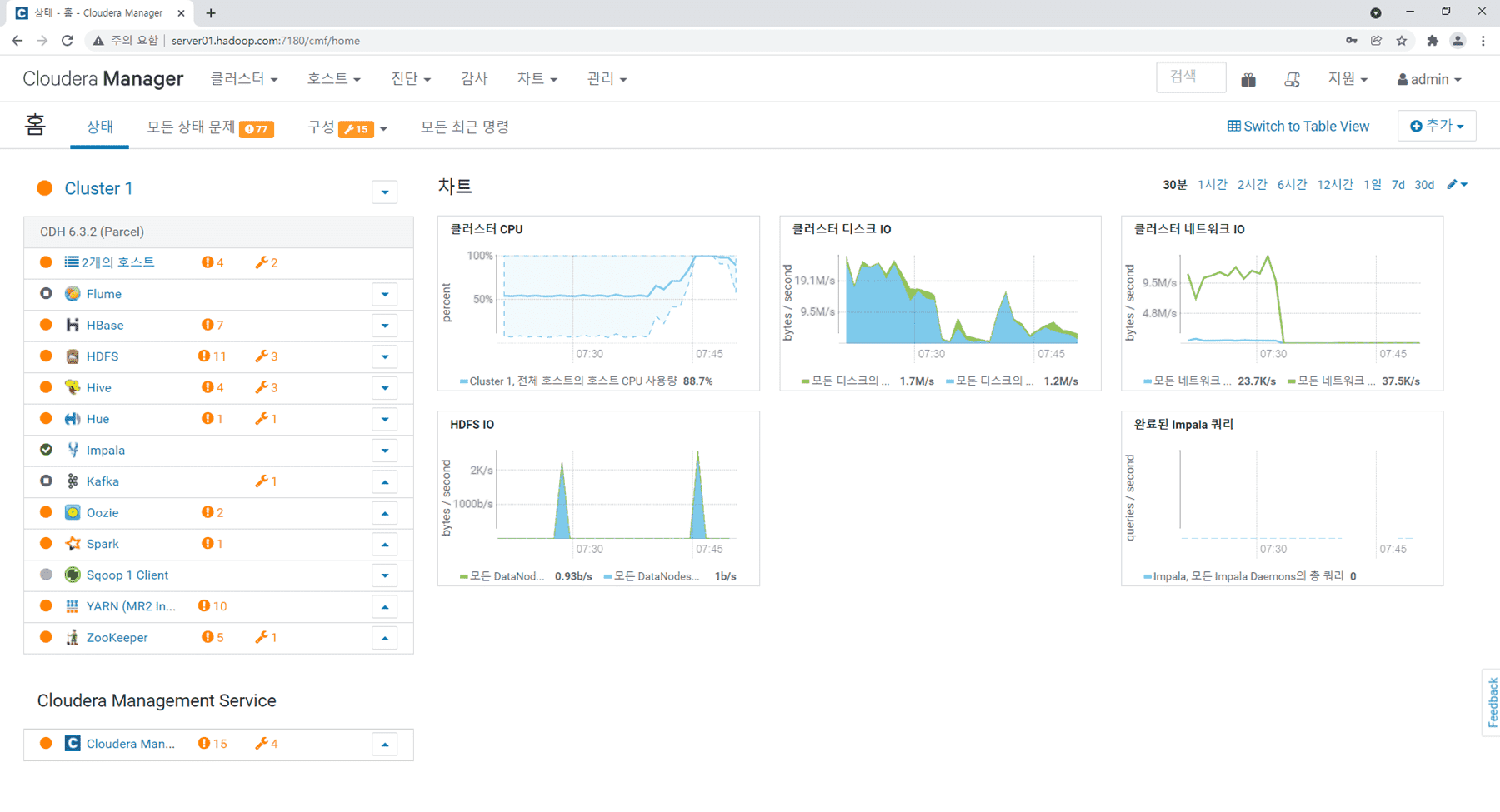1500x812 pixels.
Task: Select the 1일 time range
Action: [x=1372, y=185]
